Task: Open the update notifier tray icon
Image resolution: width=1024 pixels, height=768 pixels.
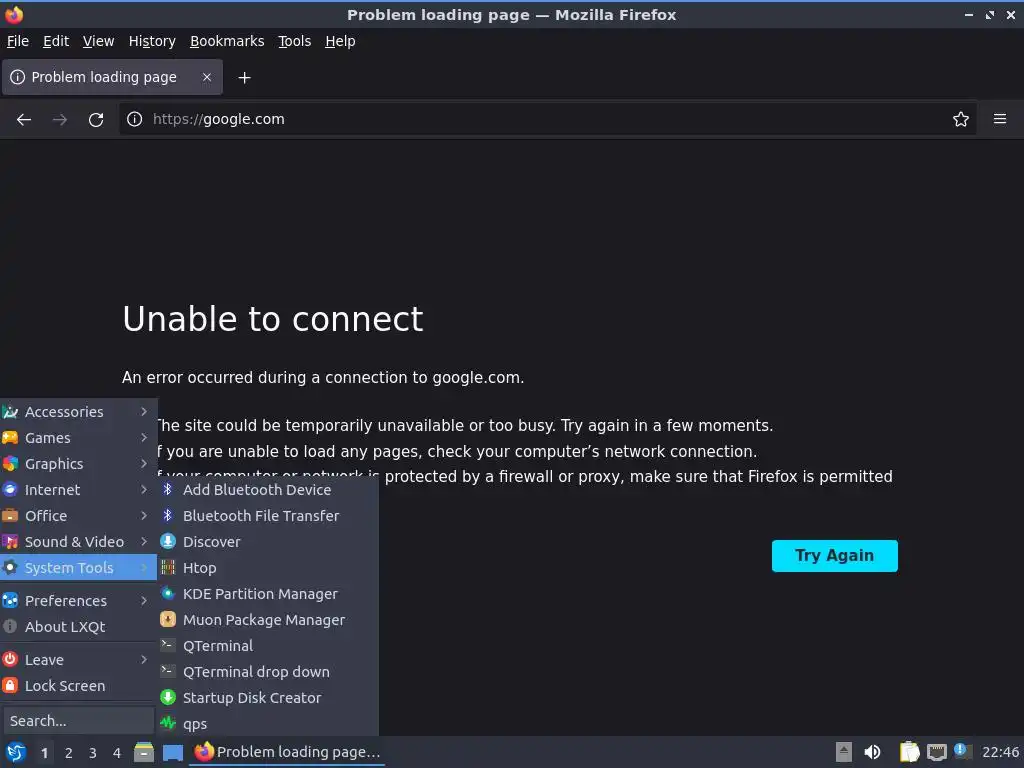Action: coord(962,751)
